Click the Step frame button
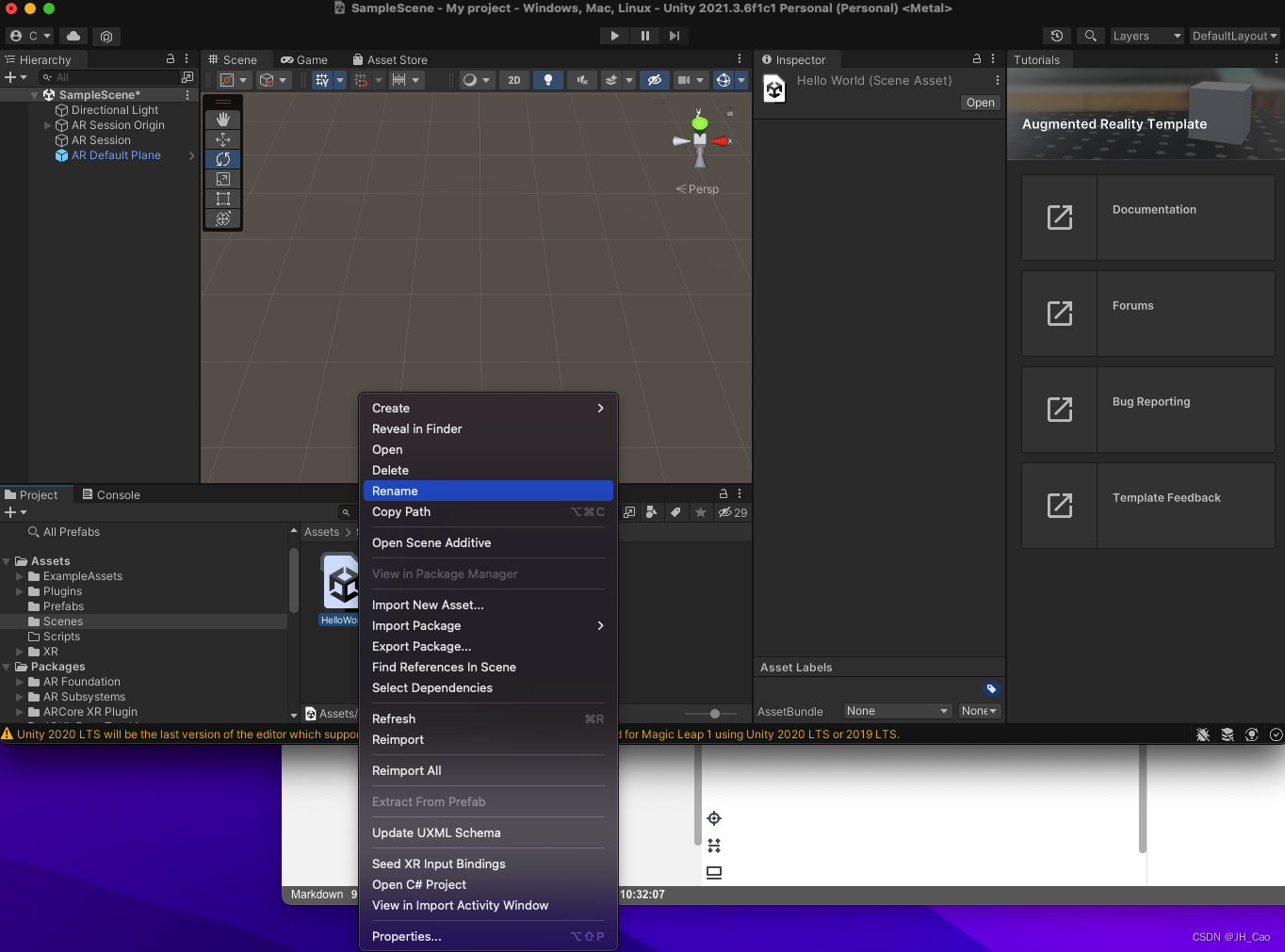The image size is (1285, 952). [x=675, y=36]
